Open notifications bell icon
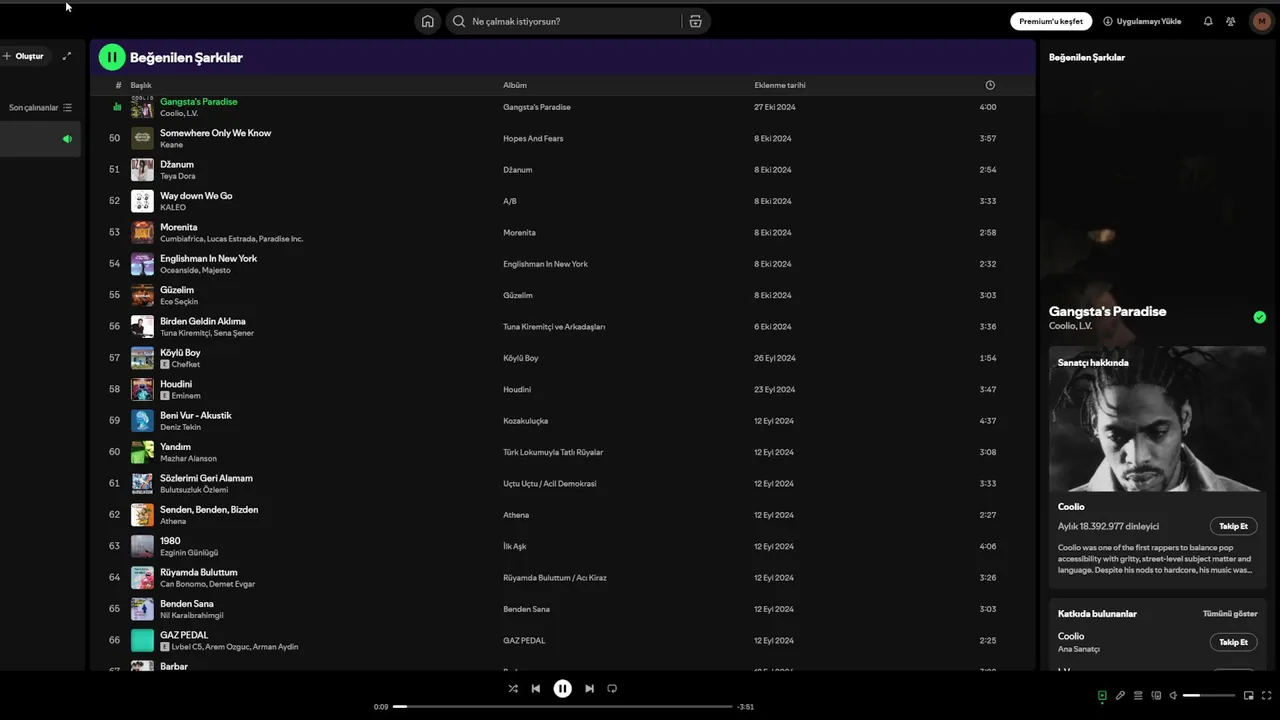 click(x=1208, y=21)
